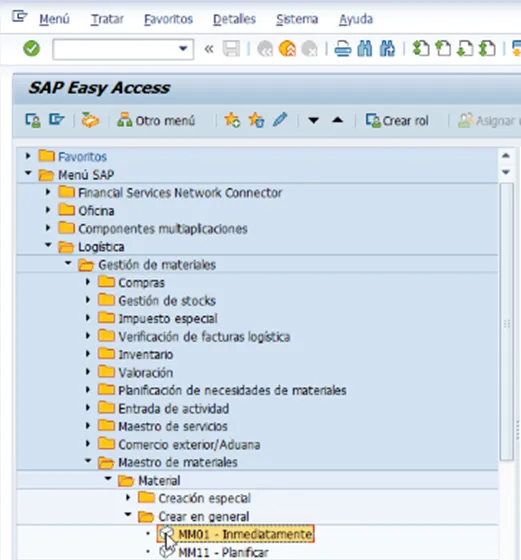This screenshot has height=560, width=521.
Task: Select MM01 - Inmediatamente transaction
Action: click(236, 534)
